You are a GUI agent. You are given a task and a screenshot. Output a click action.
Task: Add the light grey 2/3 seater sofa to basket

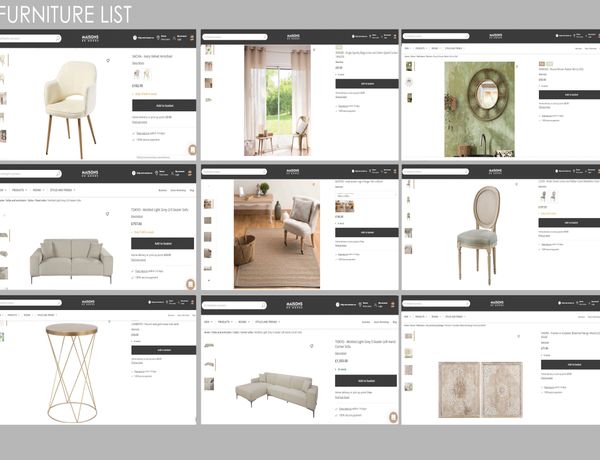(x=163, y=243)
